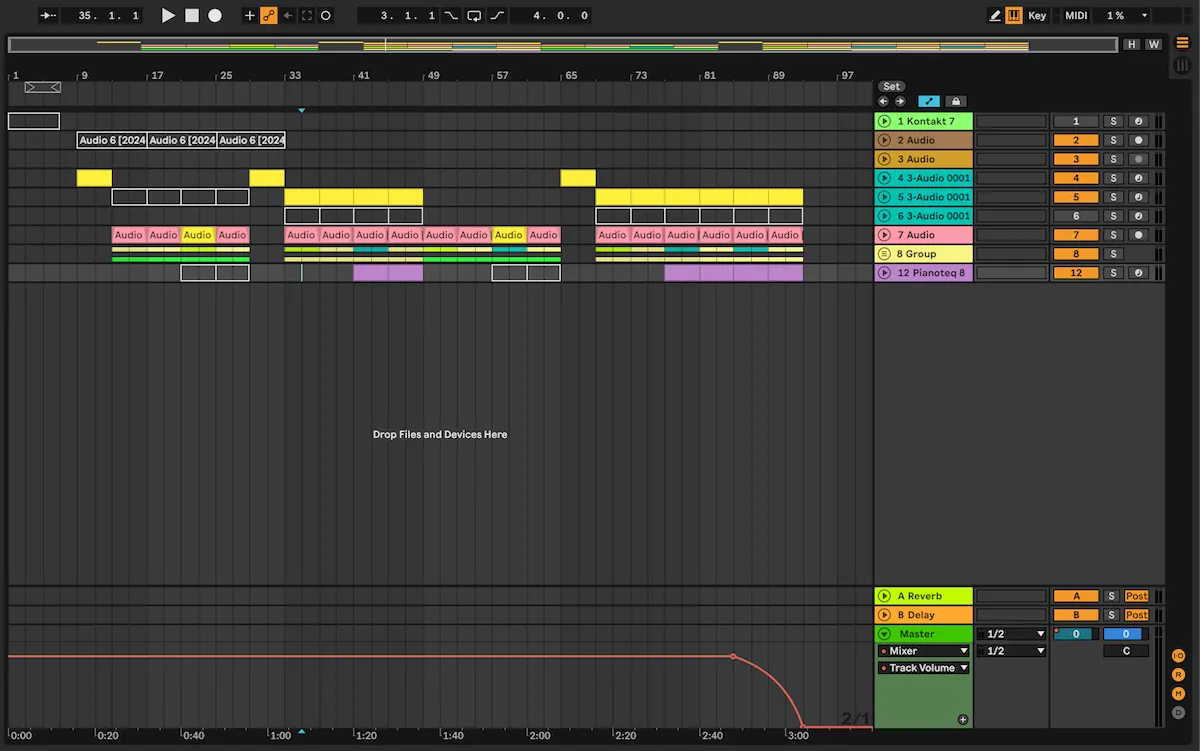1200x751 pixels.
Task: Toggle Post button on B Delay
Action: point(1137,615)
